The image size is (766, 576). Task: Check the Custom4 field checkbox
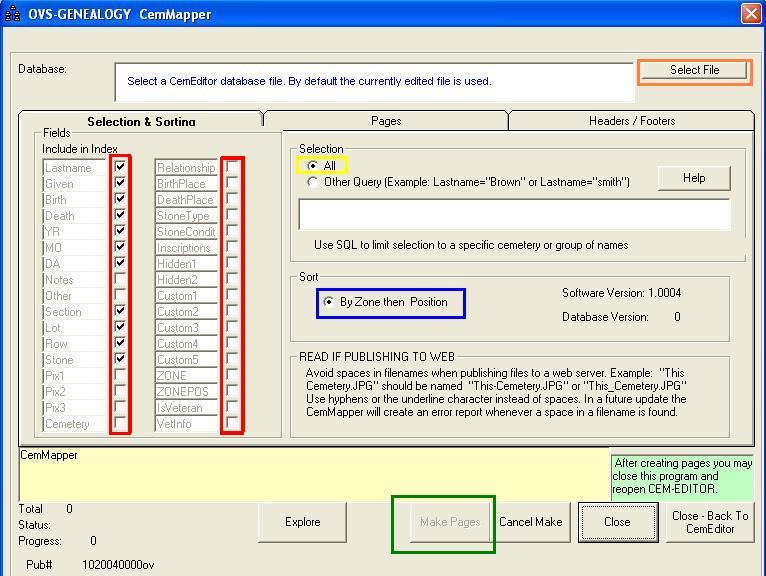(232, 343)
